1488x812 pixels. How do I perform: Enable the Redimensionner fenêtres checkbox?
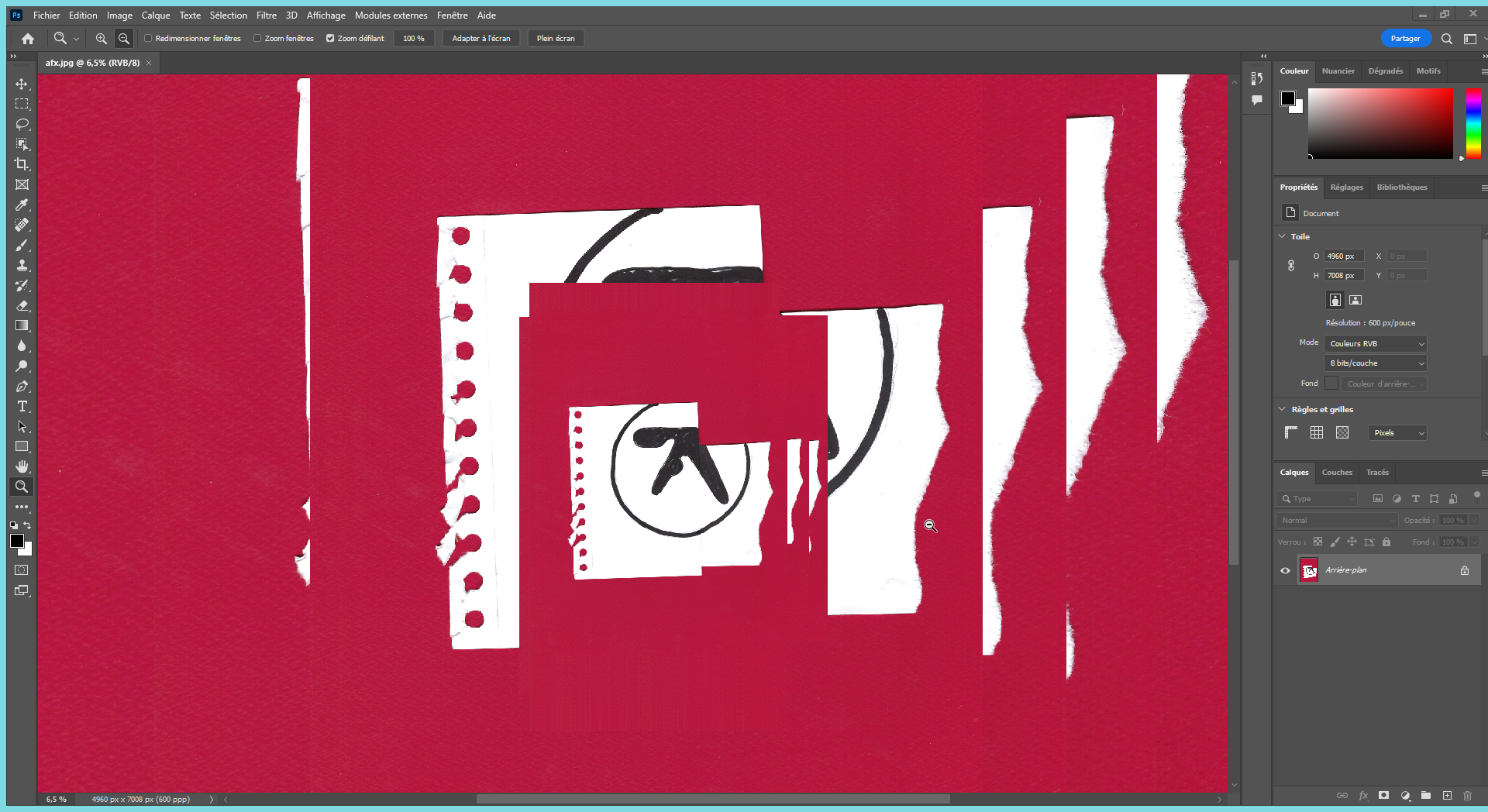point(148,39)
